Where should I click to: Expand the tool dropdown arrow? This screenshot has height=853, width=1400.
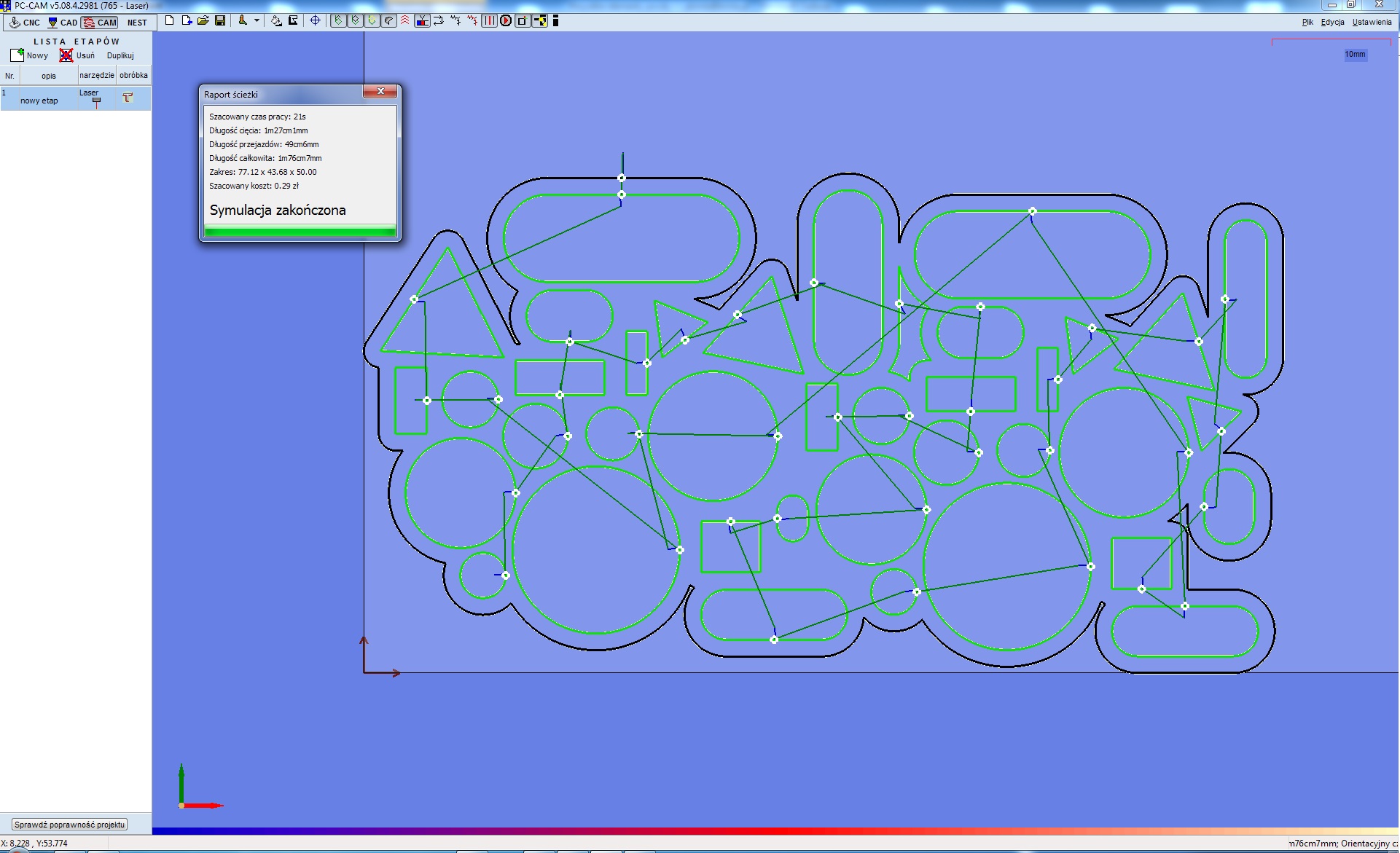[x=257, y=21]
